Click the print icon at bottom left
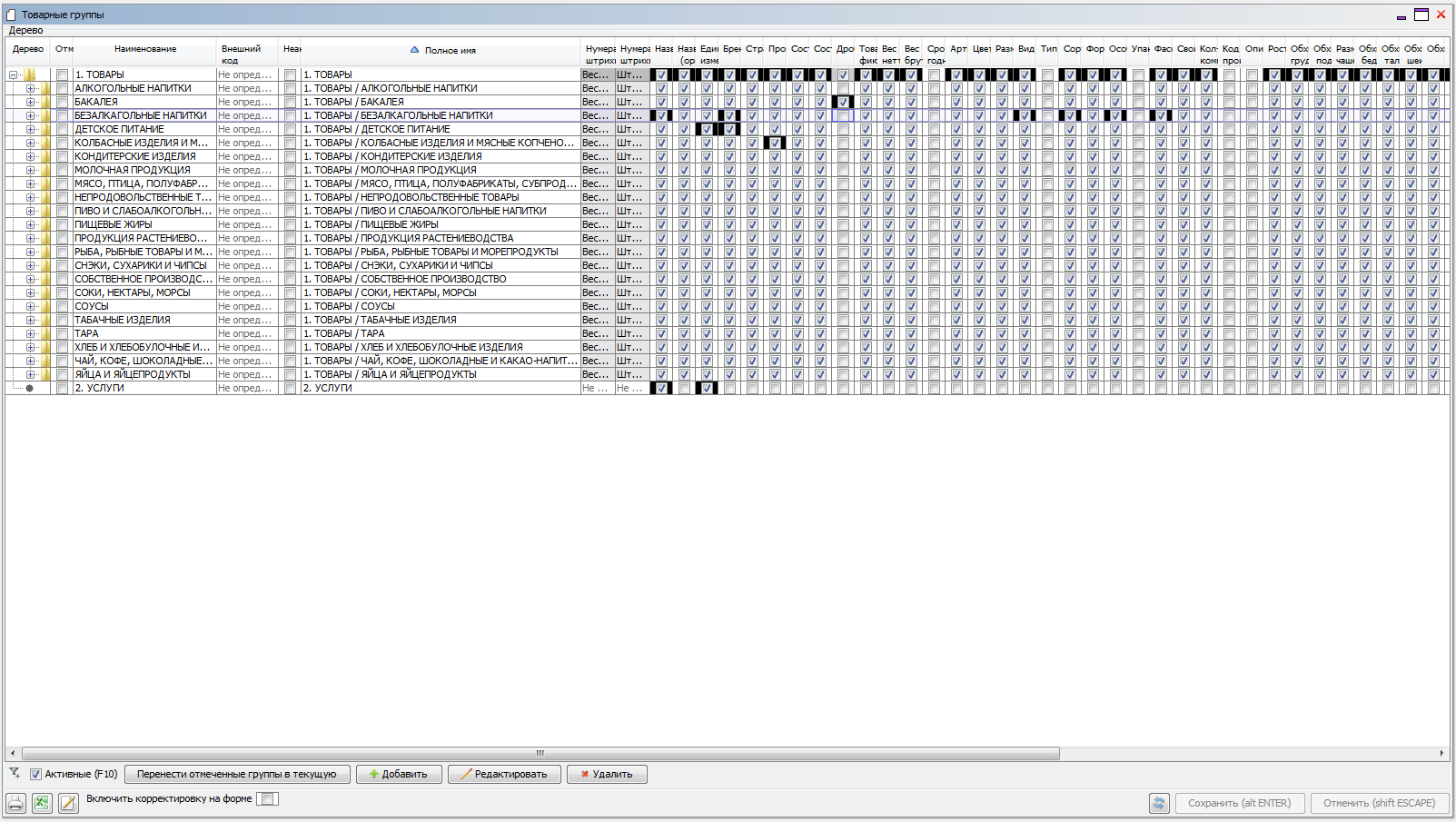 point(15,803)
